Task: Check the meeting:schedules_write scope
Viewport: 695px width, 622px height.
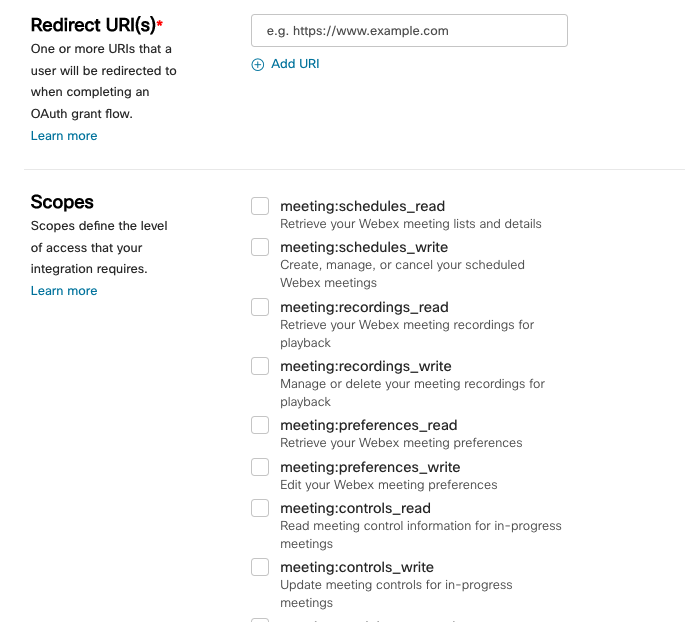Action: click(x=260, y=247)
